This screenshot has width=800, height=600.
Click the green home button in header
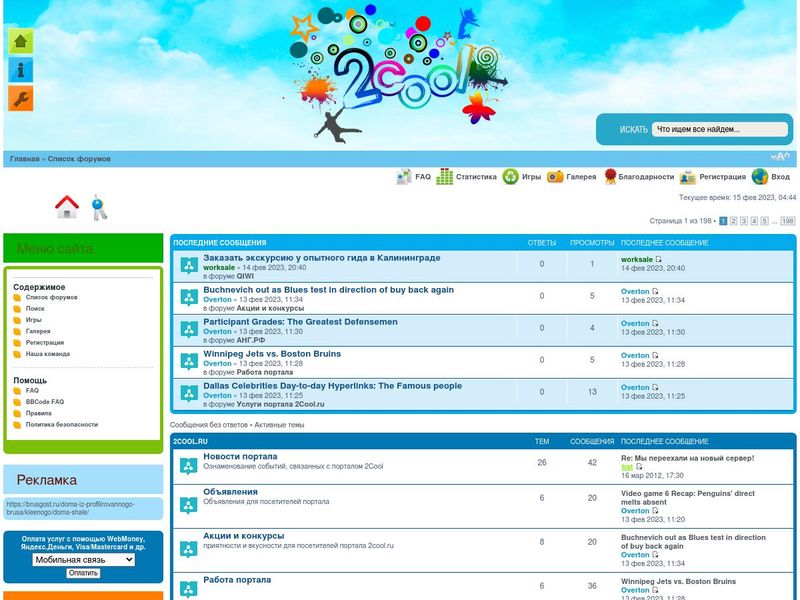[x=20, y=41]
